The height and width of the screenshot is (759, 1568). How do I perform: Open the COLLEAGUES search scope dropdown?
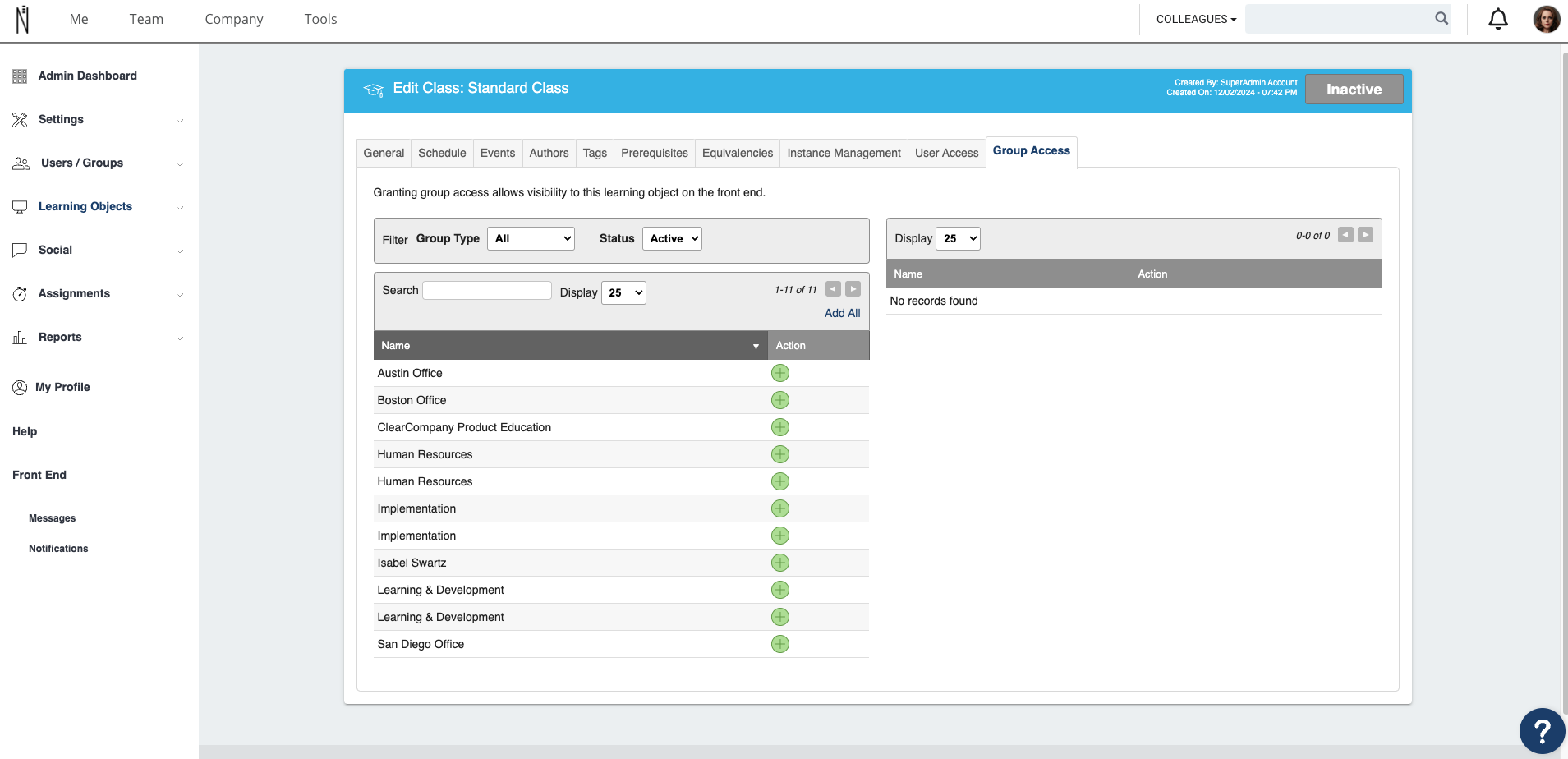1196,19
